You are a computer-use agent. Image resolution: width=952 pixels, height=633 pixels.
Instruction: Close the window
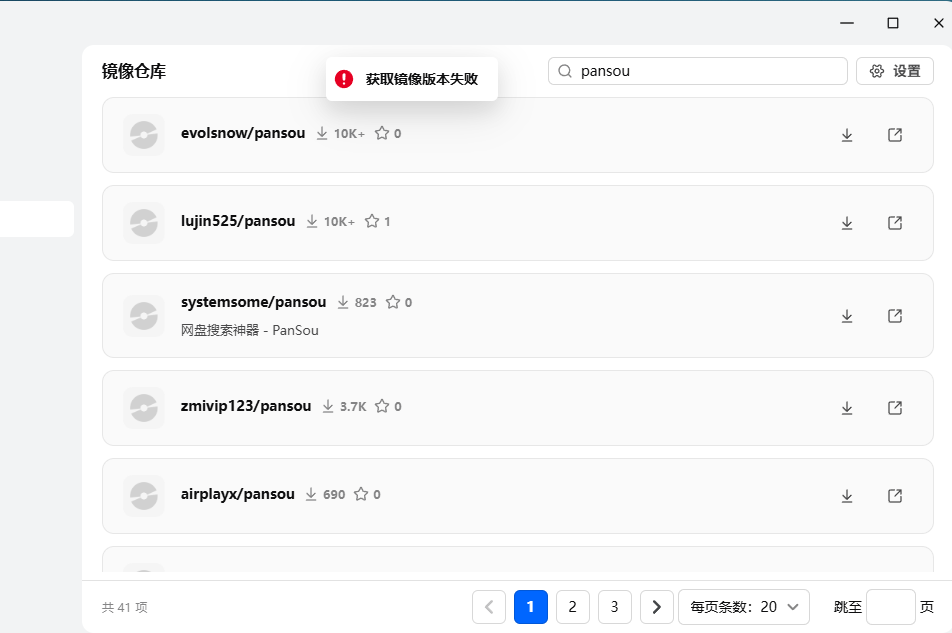point(939,23)
